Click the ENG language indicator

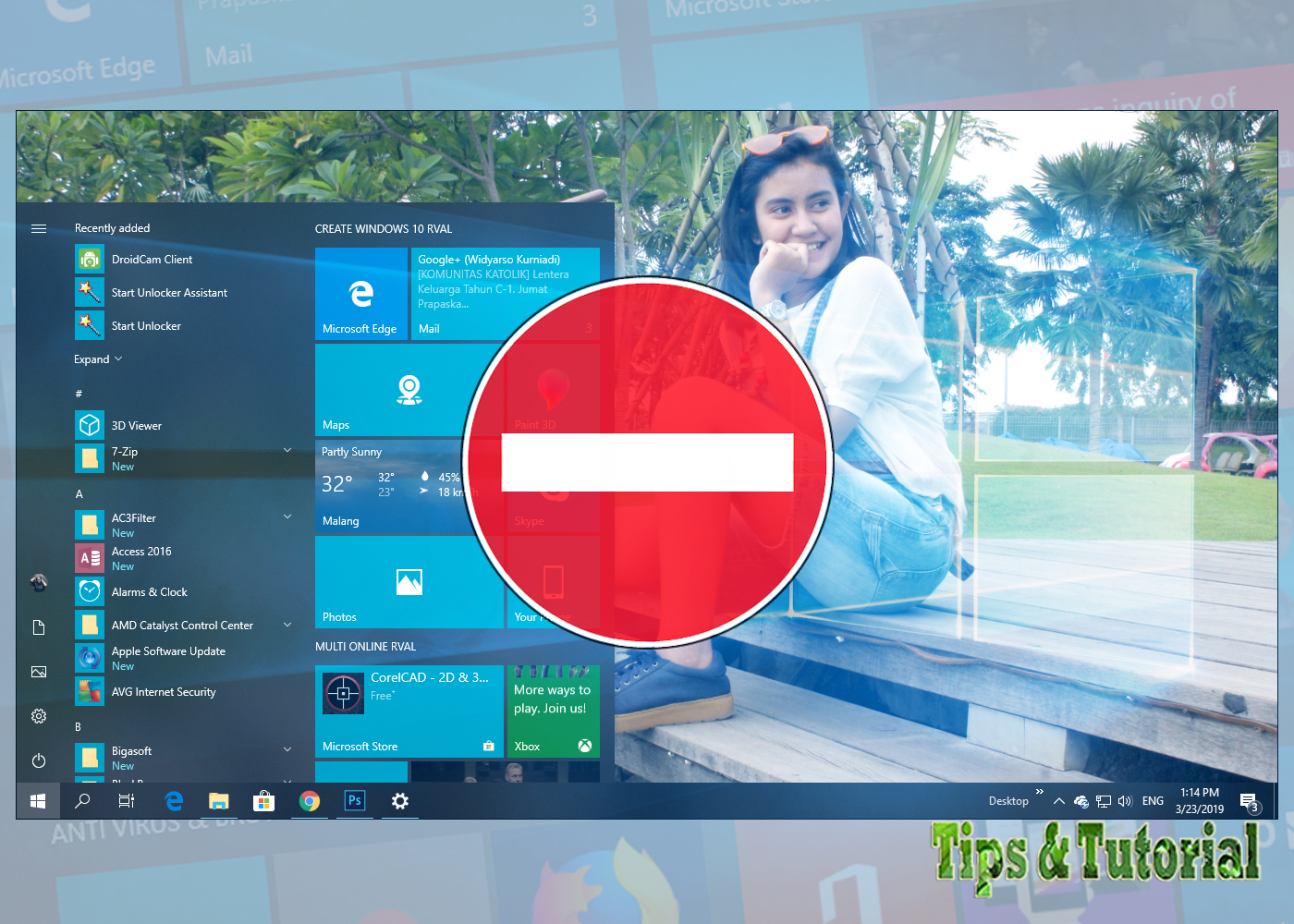1153,801
